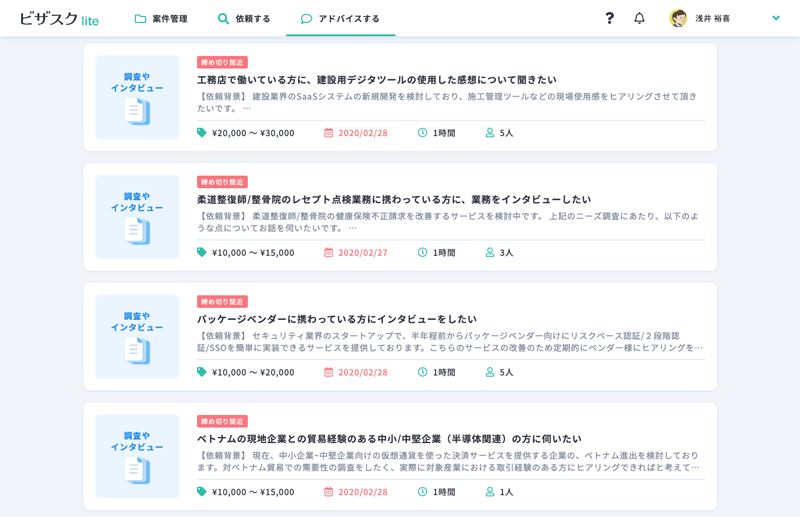Open the 案件管理 tab
This screenshot has height=517, width=800.
point(161,19)
